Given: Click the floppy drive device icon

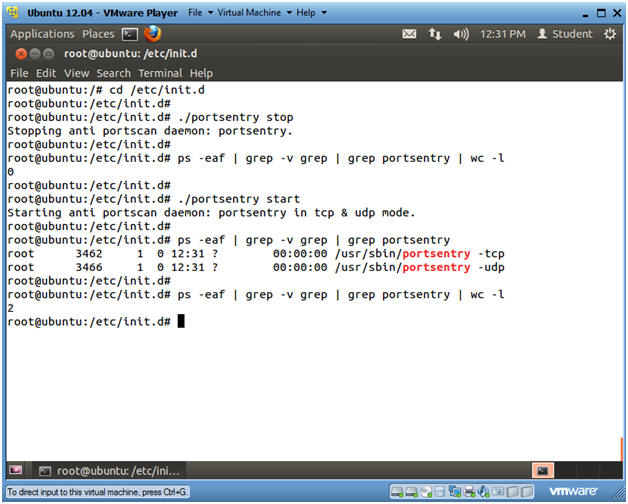Looking at the screenshot, I should click(440, 492).
